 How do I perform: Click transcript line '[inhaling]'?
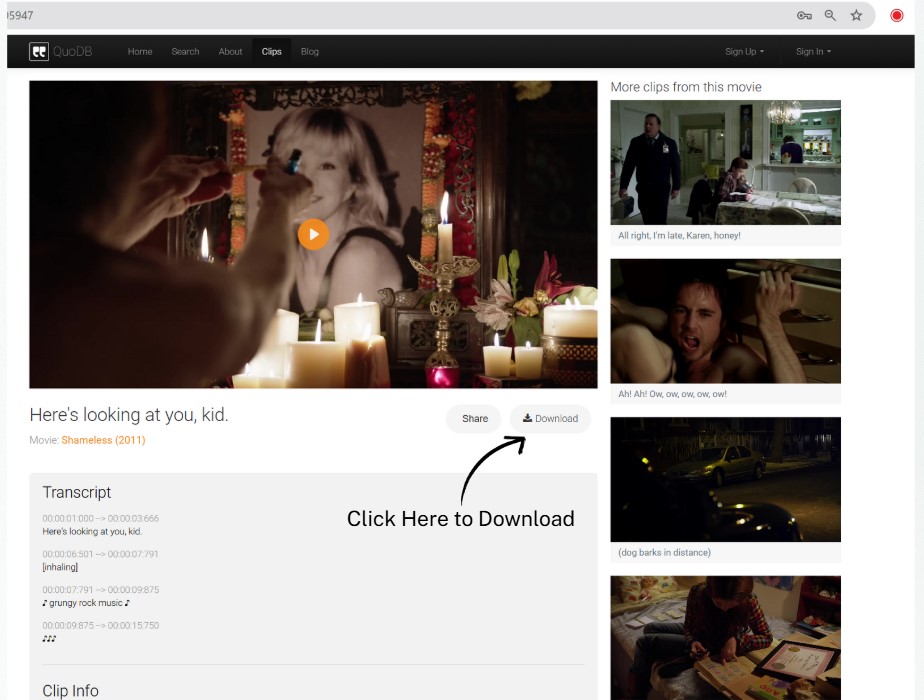(60, 567)
